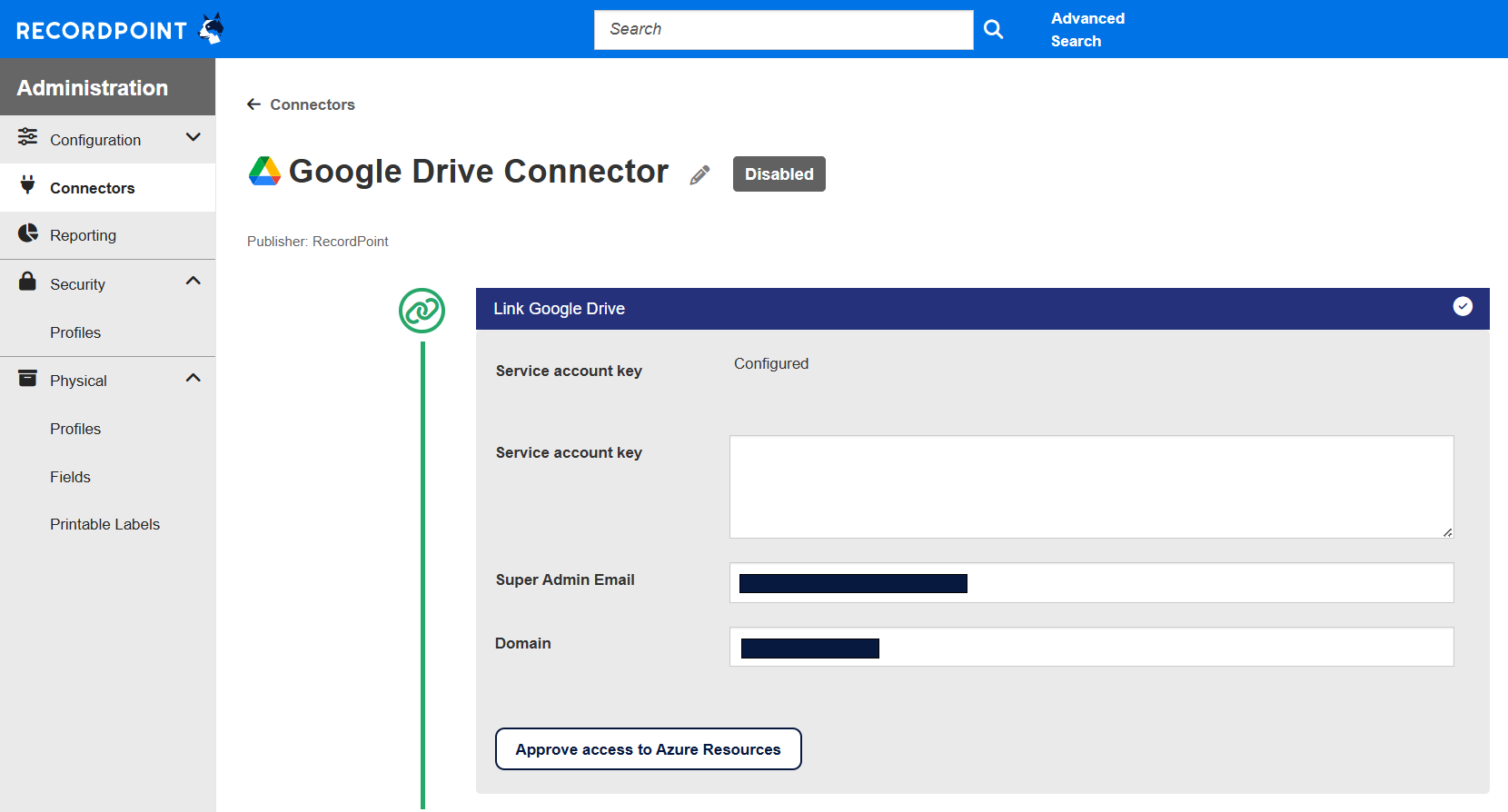Screen dimensions: 1508x812
Task: Click the green link chain step icon
Action: pos(422,311)
